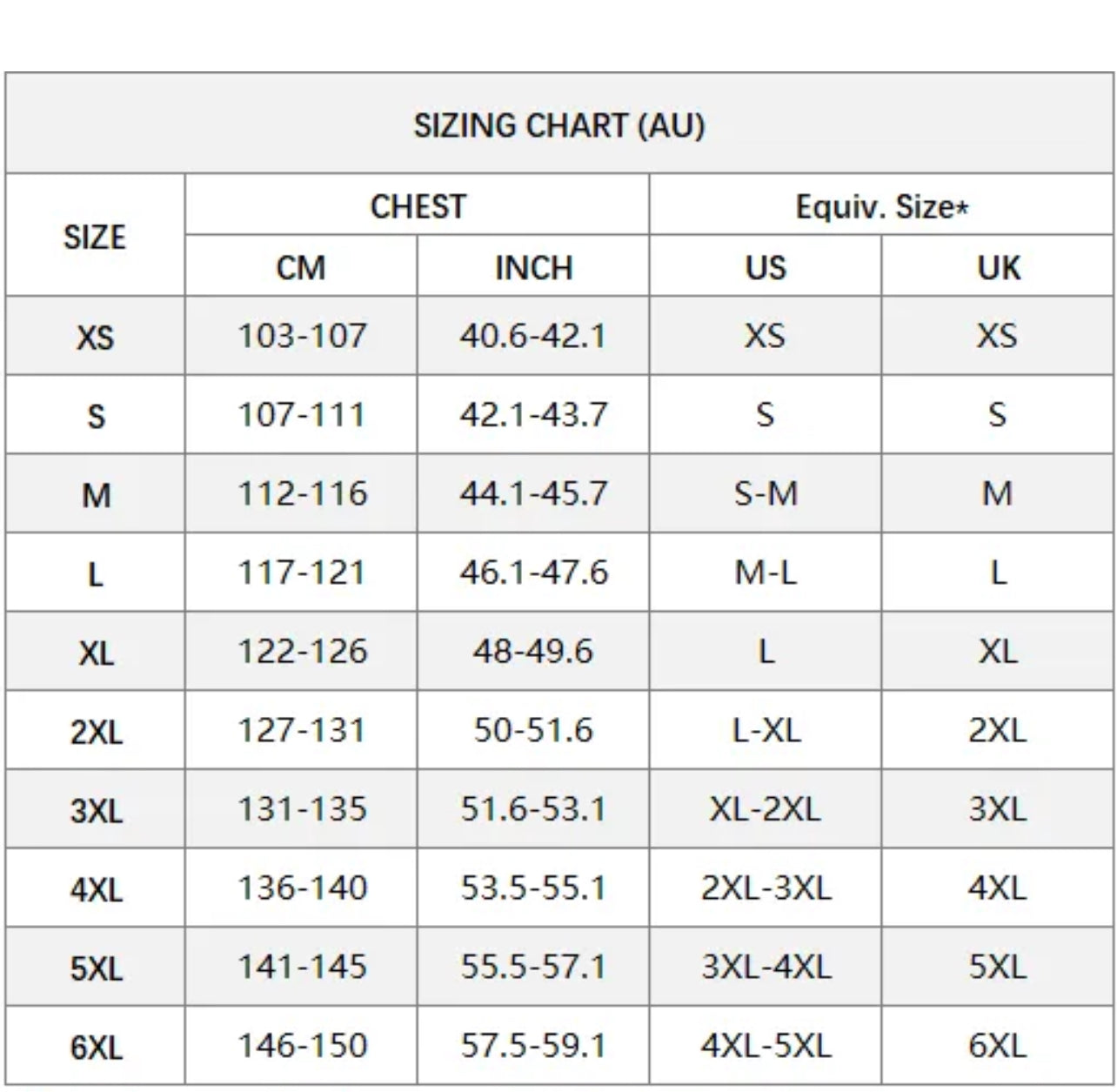Screen dimensions: 1117x1092
Task: Click the UK sub-header cell
Action: click(x=998, y=267)
